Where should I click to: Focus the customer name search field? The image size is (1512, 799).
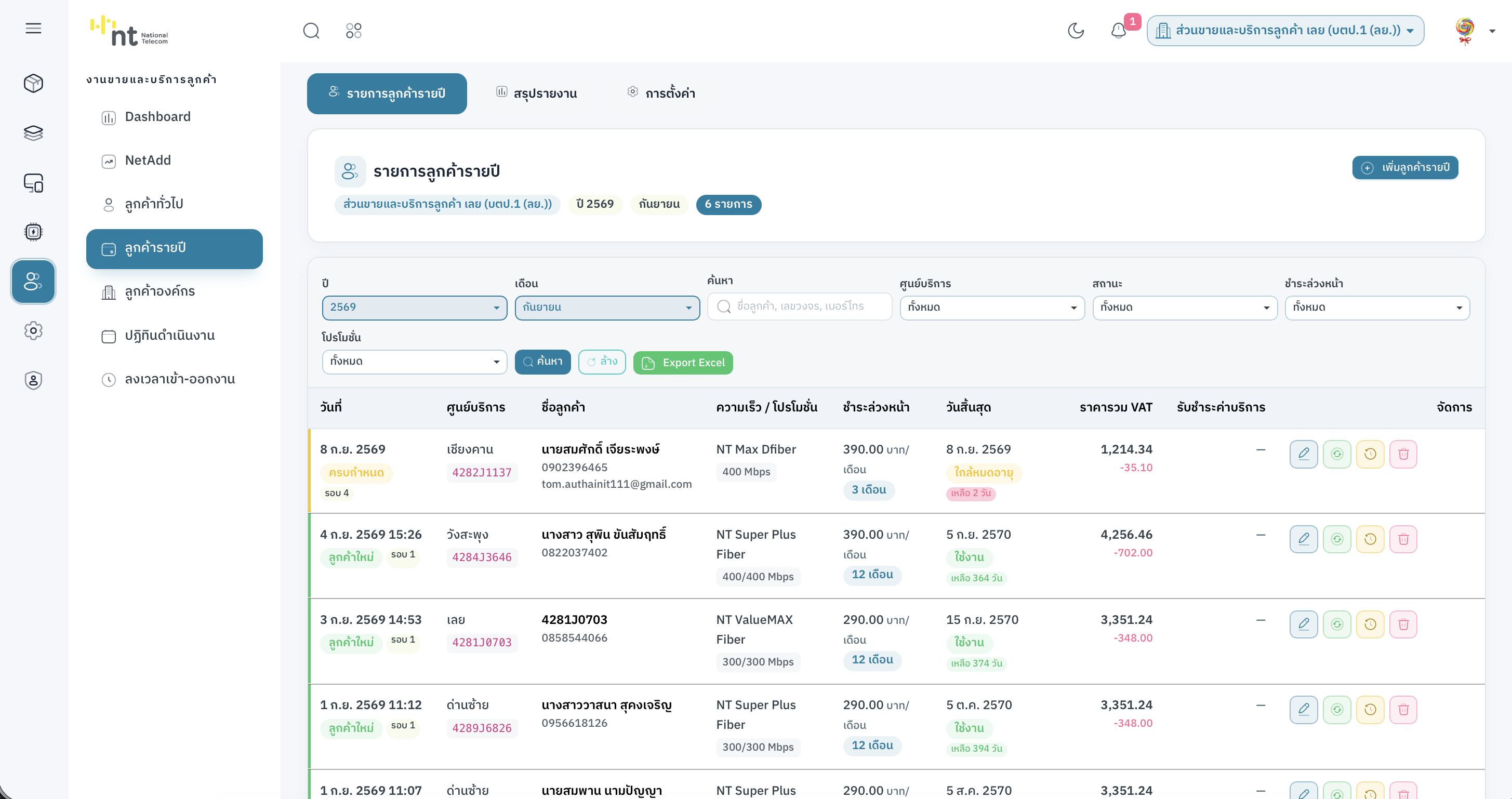pyautogui.click(x=800, y=307)
